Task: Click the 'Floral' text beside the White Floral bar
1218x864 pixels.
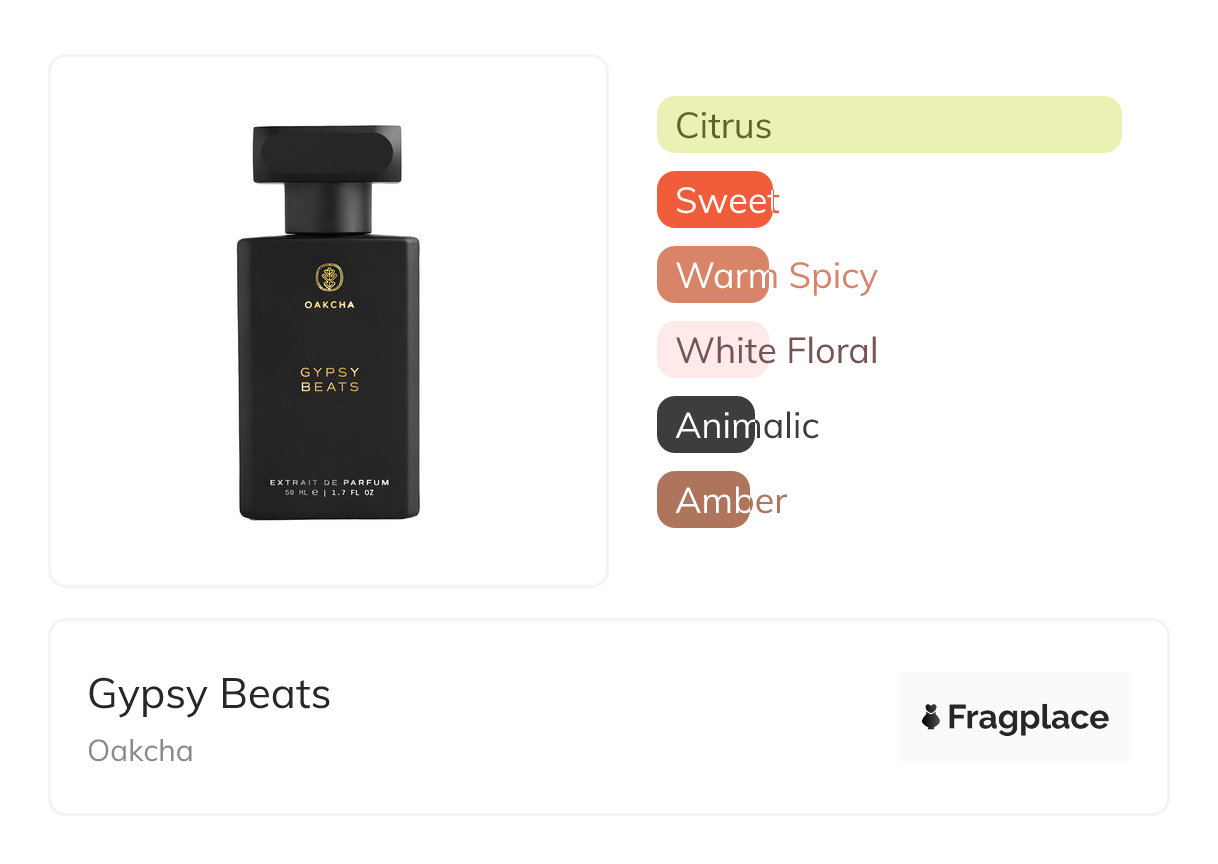Action: click(x=832, y=350)
